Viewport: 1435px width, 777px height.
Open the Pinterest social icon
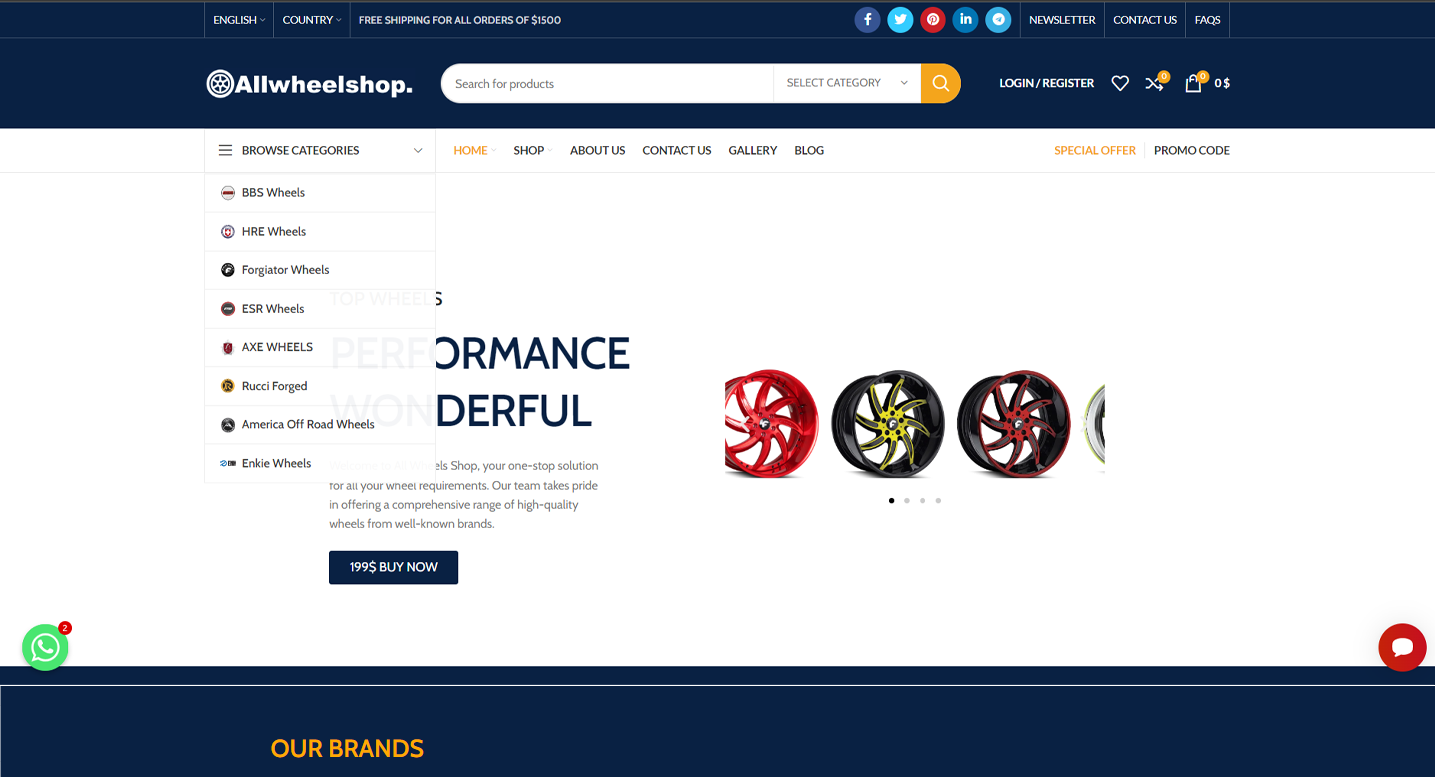pyautogui.click(x=933, y=20)
